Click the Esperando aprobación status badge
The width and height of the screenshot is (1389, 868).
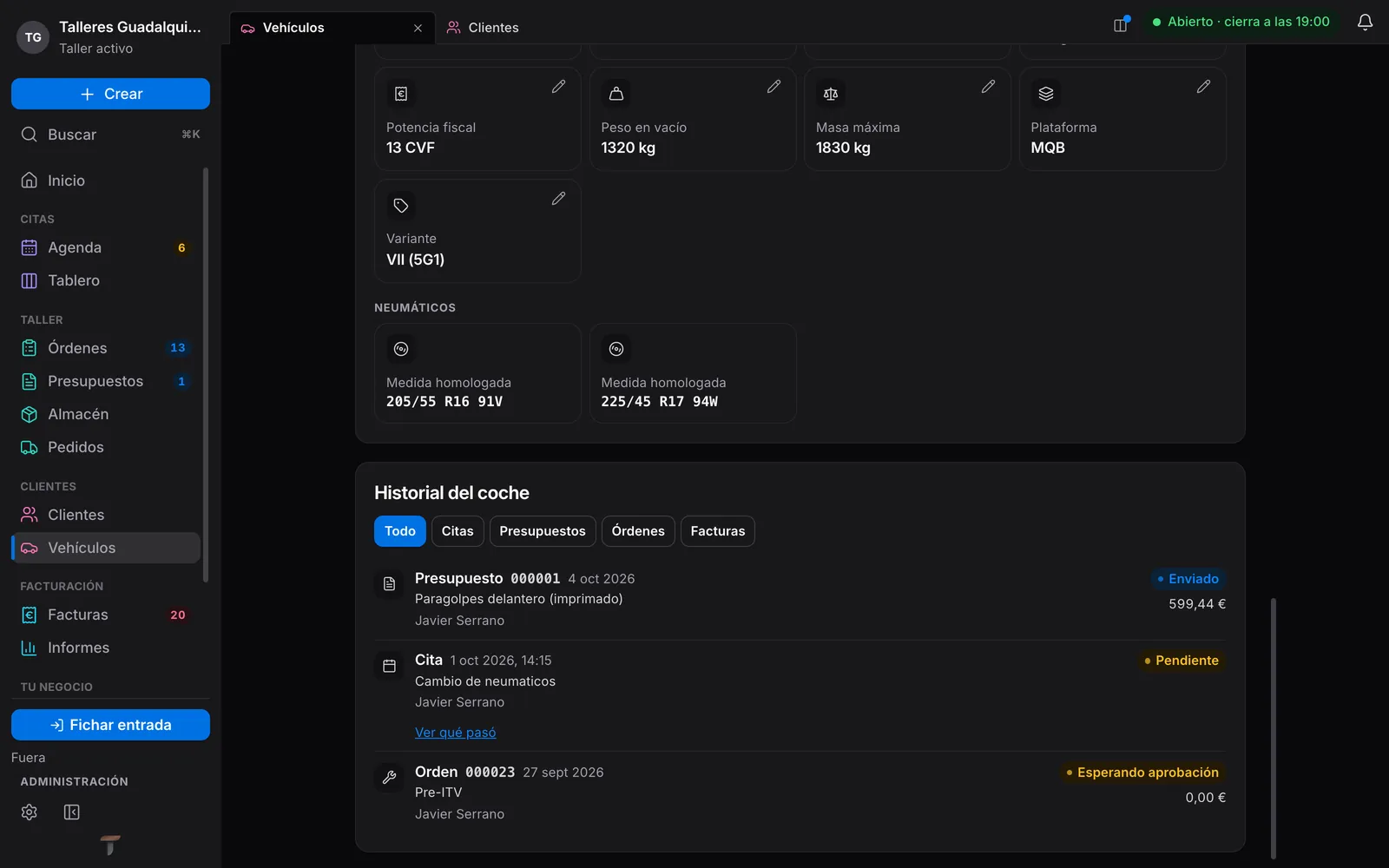(x=1142, y=773)
